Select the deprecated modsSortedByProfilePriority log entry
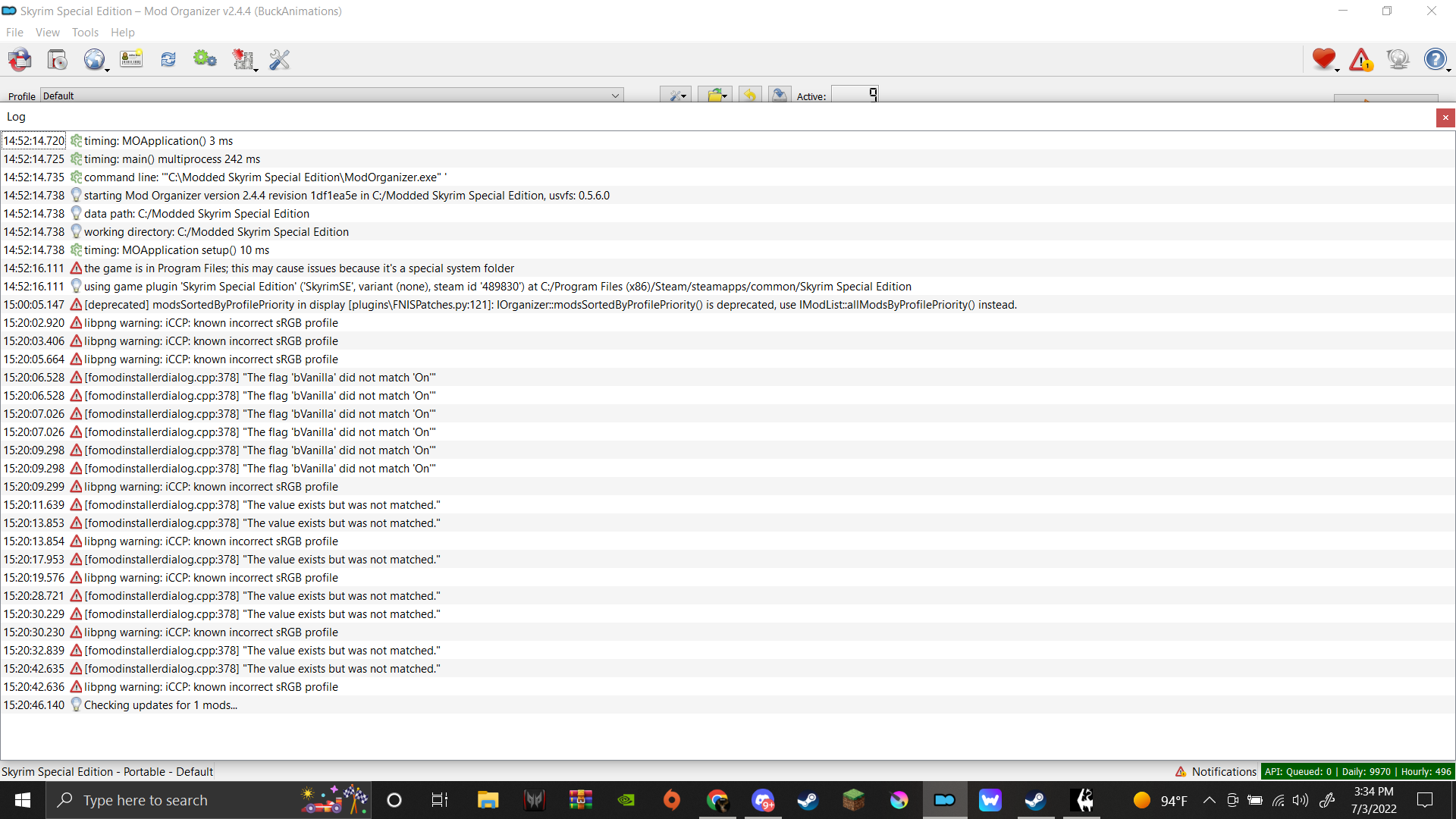 pyautogui.click(x=549, y=305)
